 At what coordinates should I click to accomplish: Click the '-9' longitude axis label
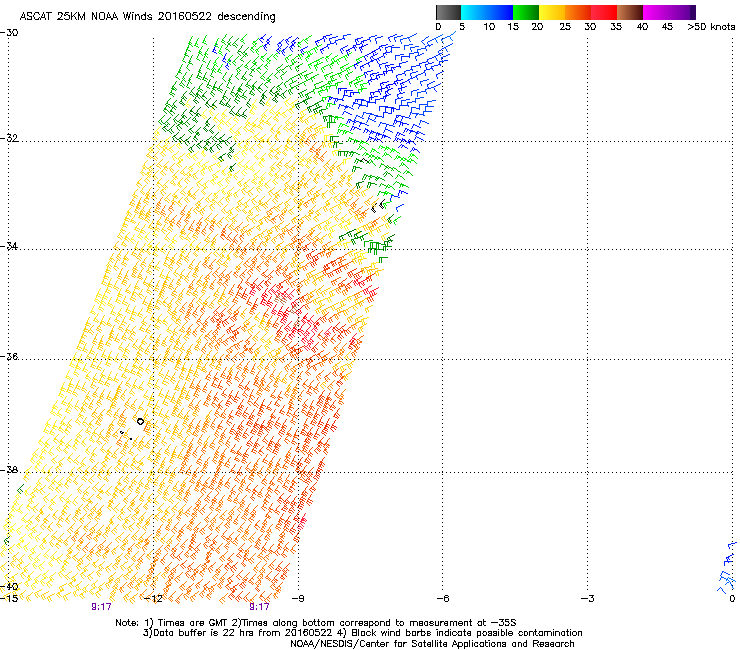(x=298, y=599)
